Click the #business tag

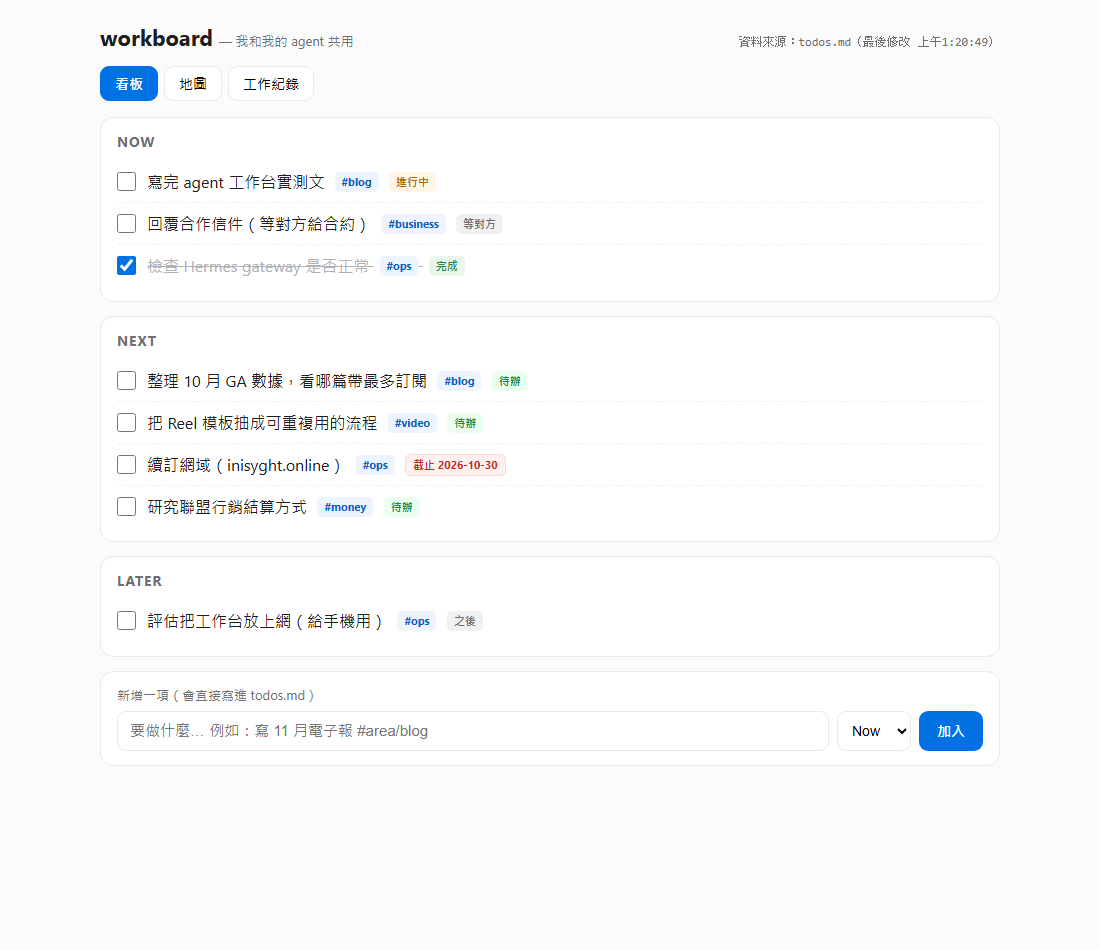point(413,225)
